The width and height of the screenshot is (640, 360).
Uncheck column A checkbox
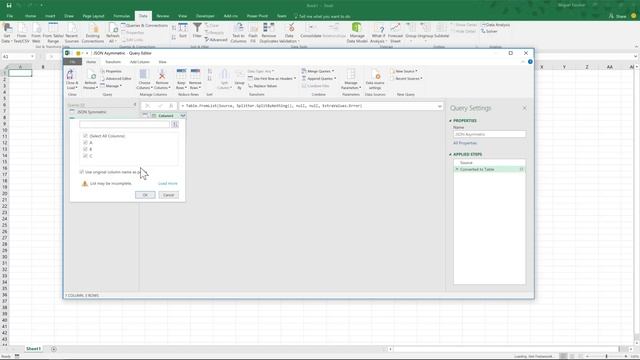click(85, 142)
